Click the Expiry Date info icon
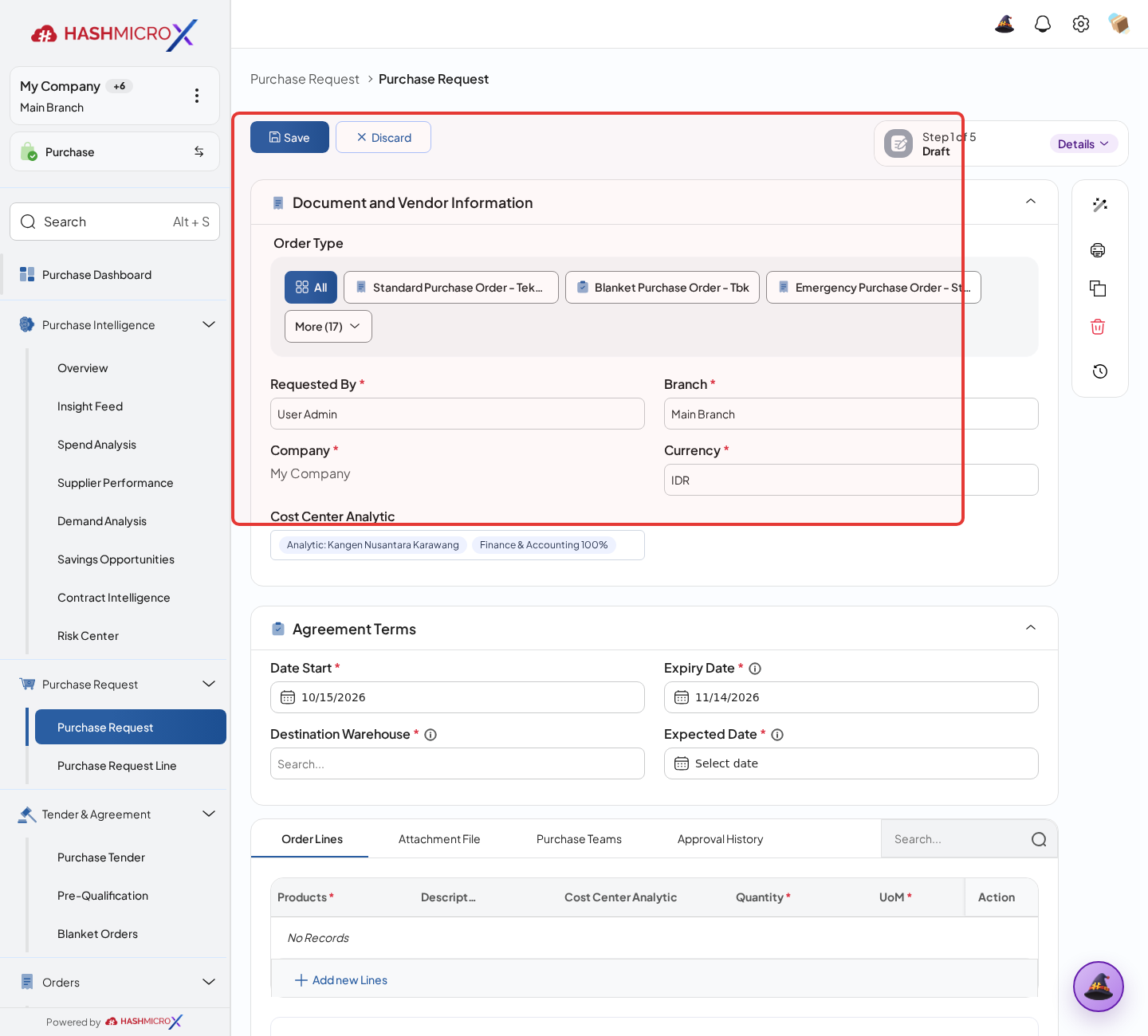Viewport: 1148px width, 1036px height. tap(755, 669)
